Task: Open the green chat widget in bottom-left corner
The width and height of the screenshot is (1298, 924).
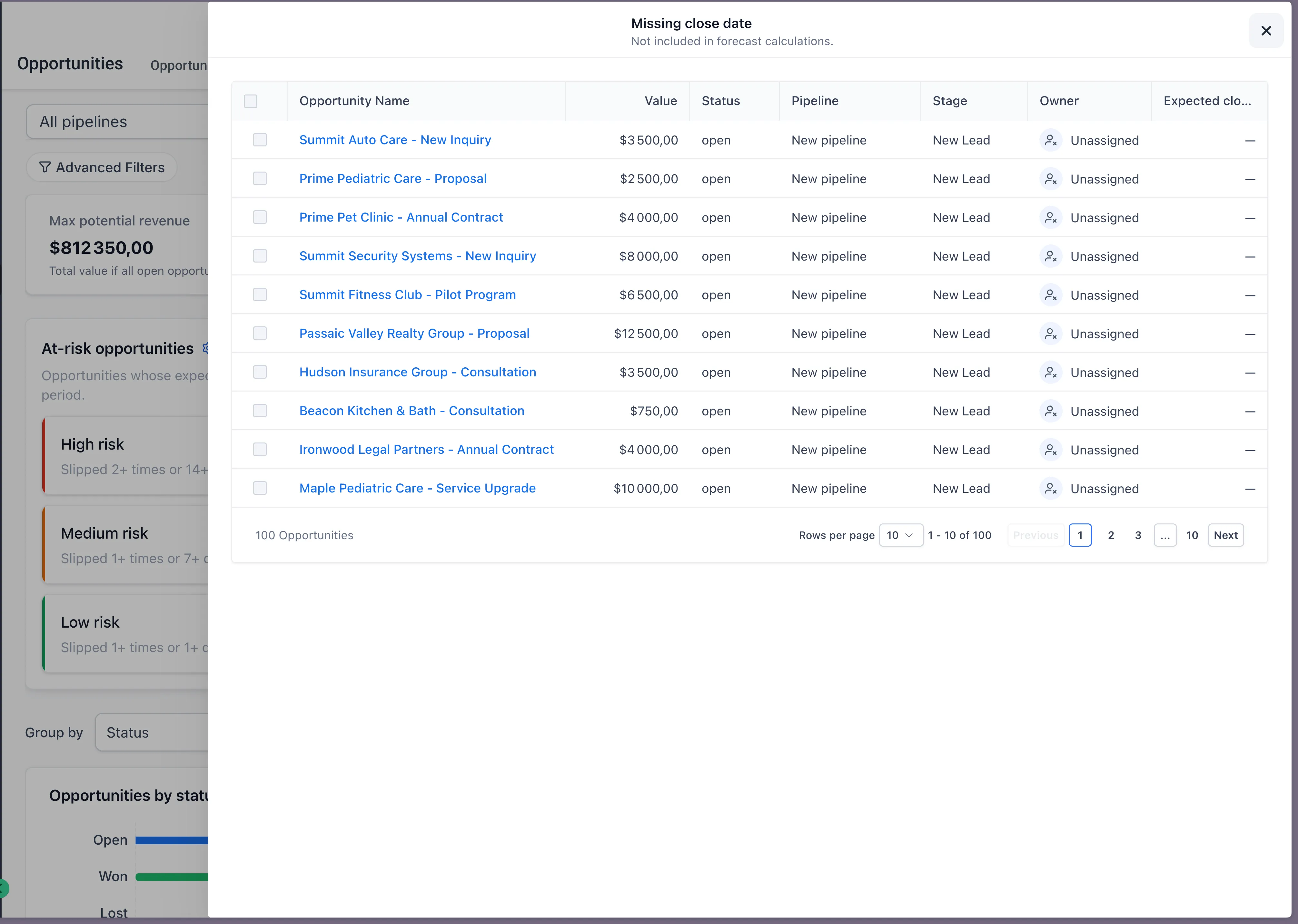Action: pyautogui.click(x=5, y=889)
